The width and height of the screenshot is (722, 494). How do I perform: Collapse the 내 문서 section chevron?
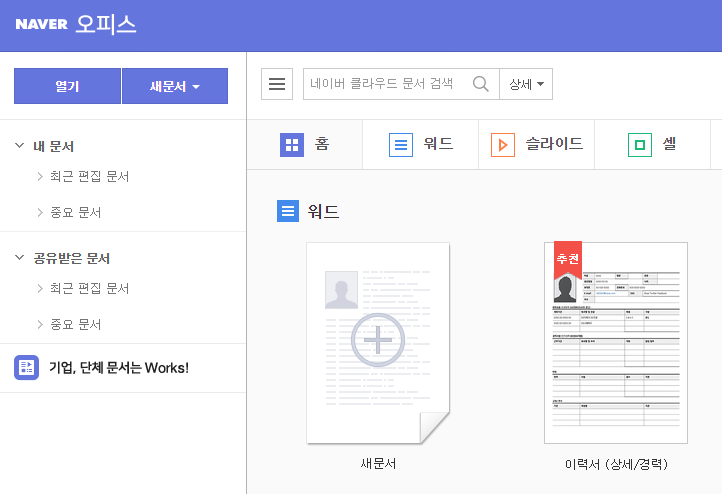[x=19, y=146]
